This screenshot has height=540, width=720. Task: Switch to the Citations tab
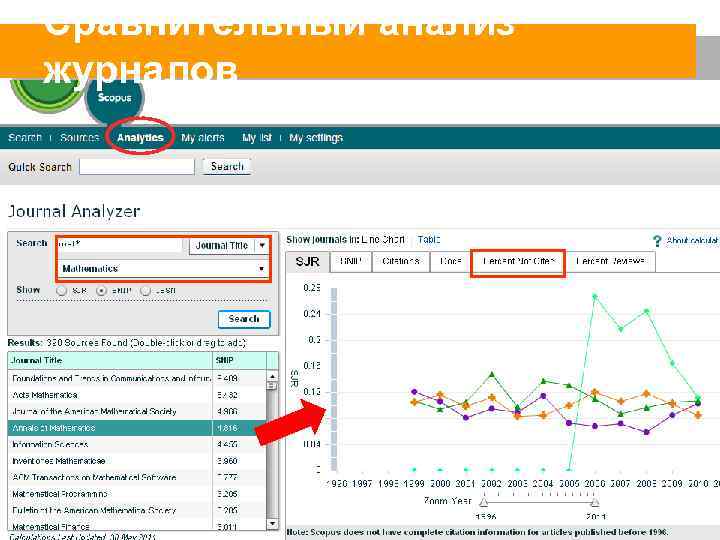click(x=401, y=262)
